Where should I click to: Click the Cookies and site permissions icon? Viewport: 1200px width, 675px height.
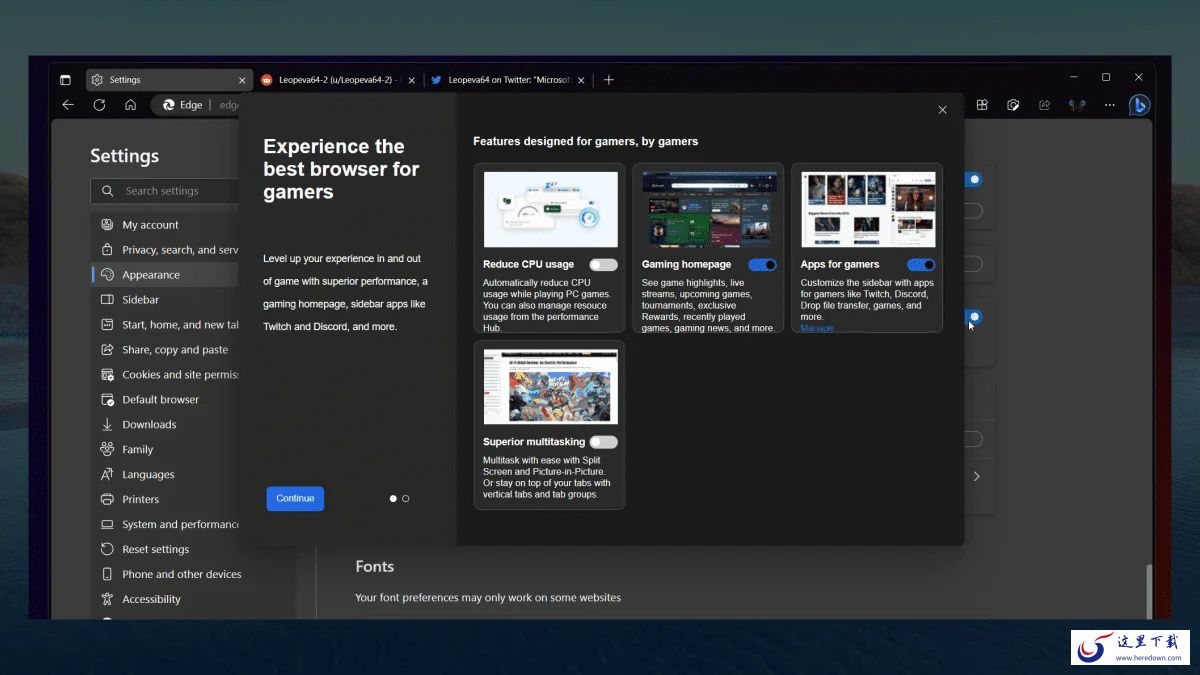[x=107, y=375]
